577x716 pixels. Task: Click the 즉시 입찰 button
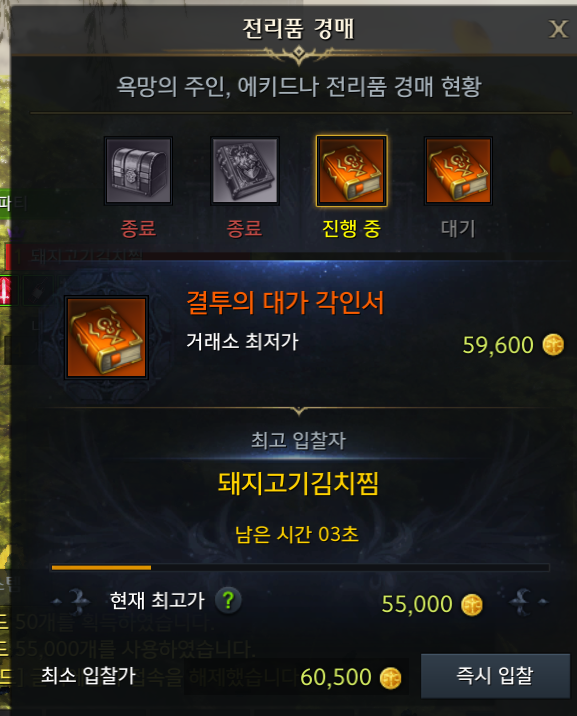(x=495, y=676)
